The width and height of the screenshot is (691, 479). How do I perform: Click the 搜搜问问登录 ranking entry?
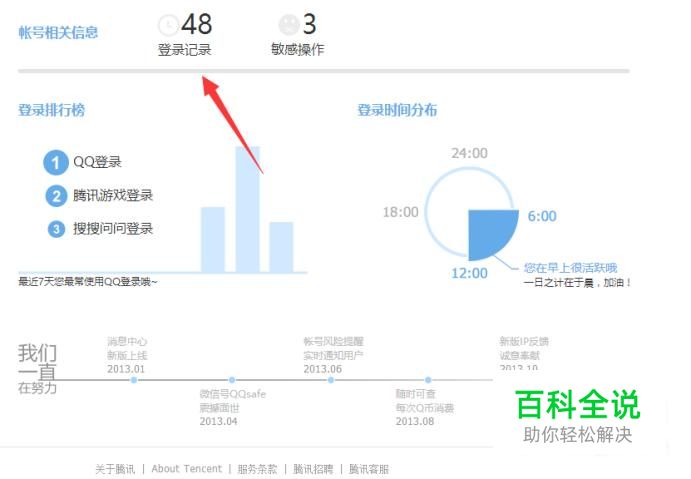(x=113, y=228)
